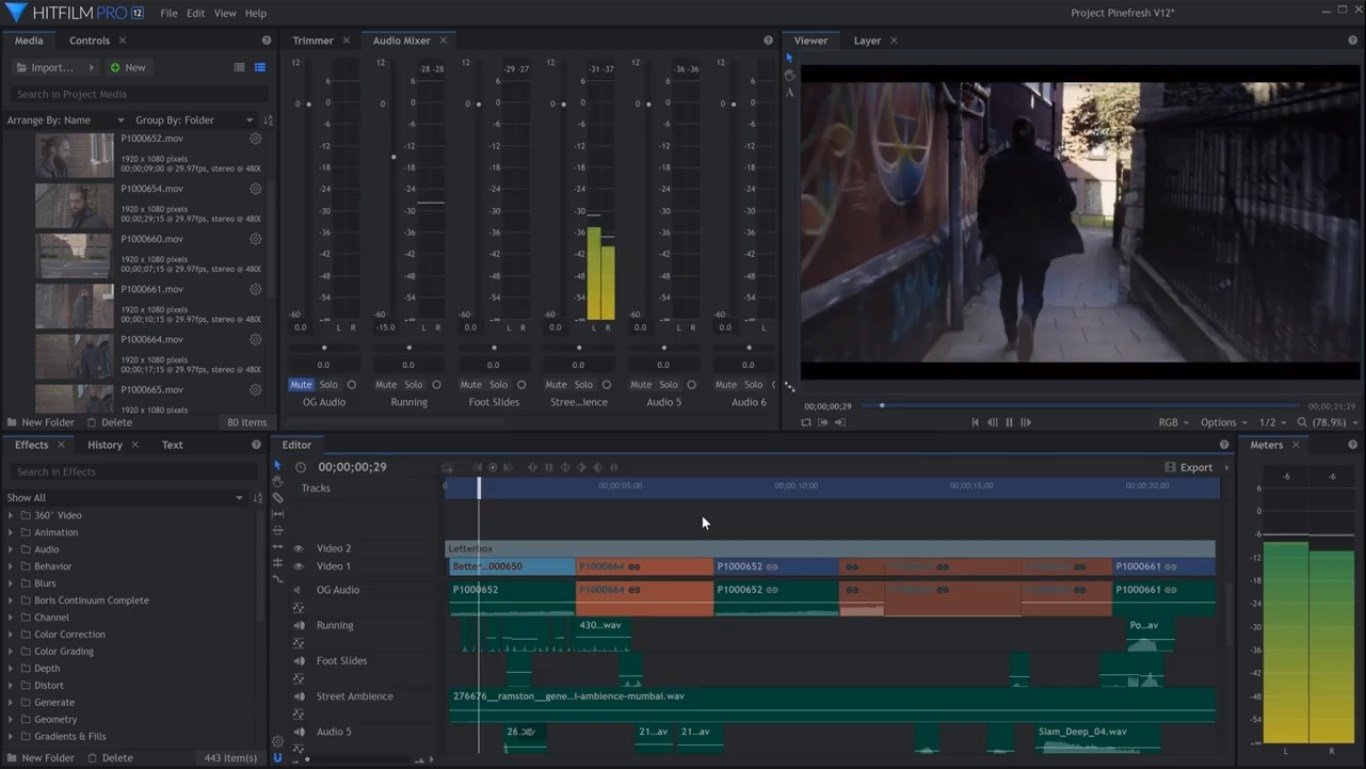1366x770 pixels.
Task: Click the New button in Media panel
Action: 127,68
